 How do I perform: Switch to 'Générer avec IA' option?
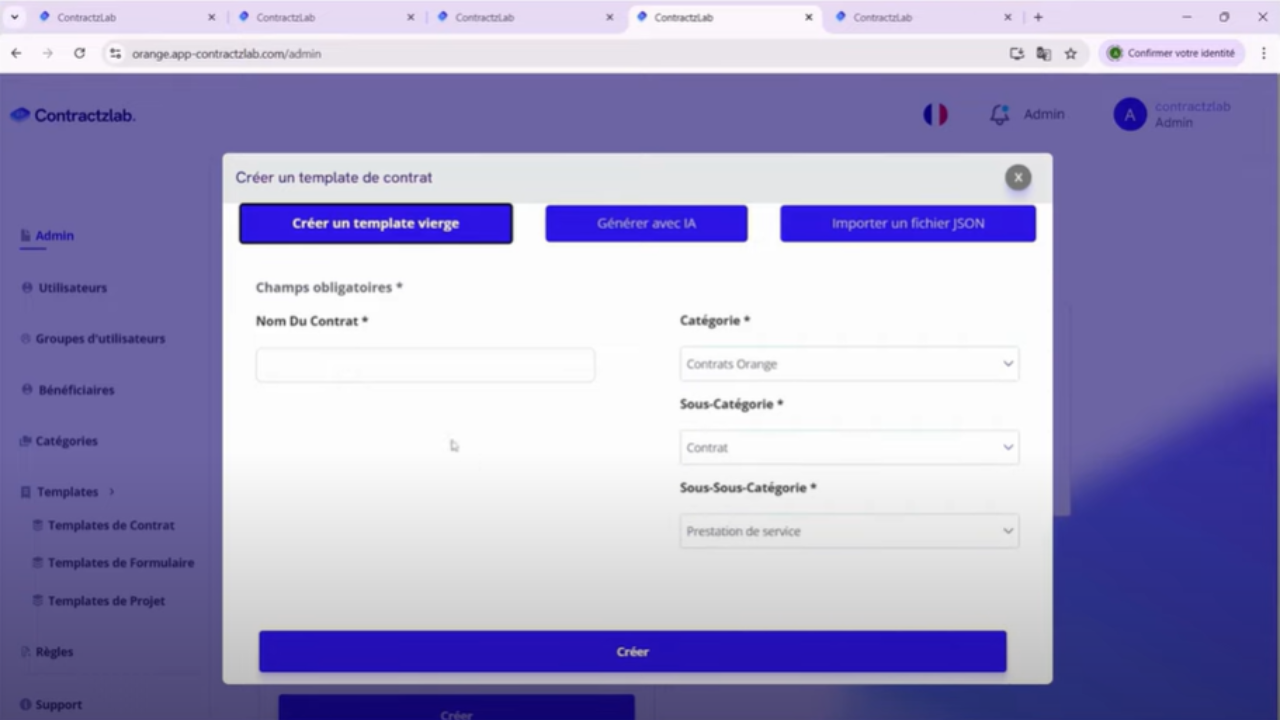[646, 223]
